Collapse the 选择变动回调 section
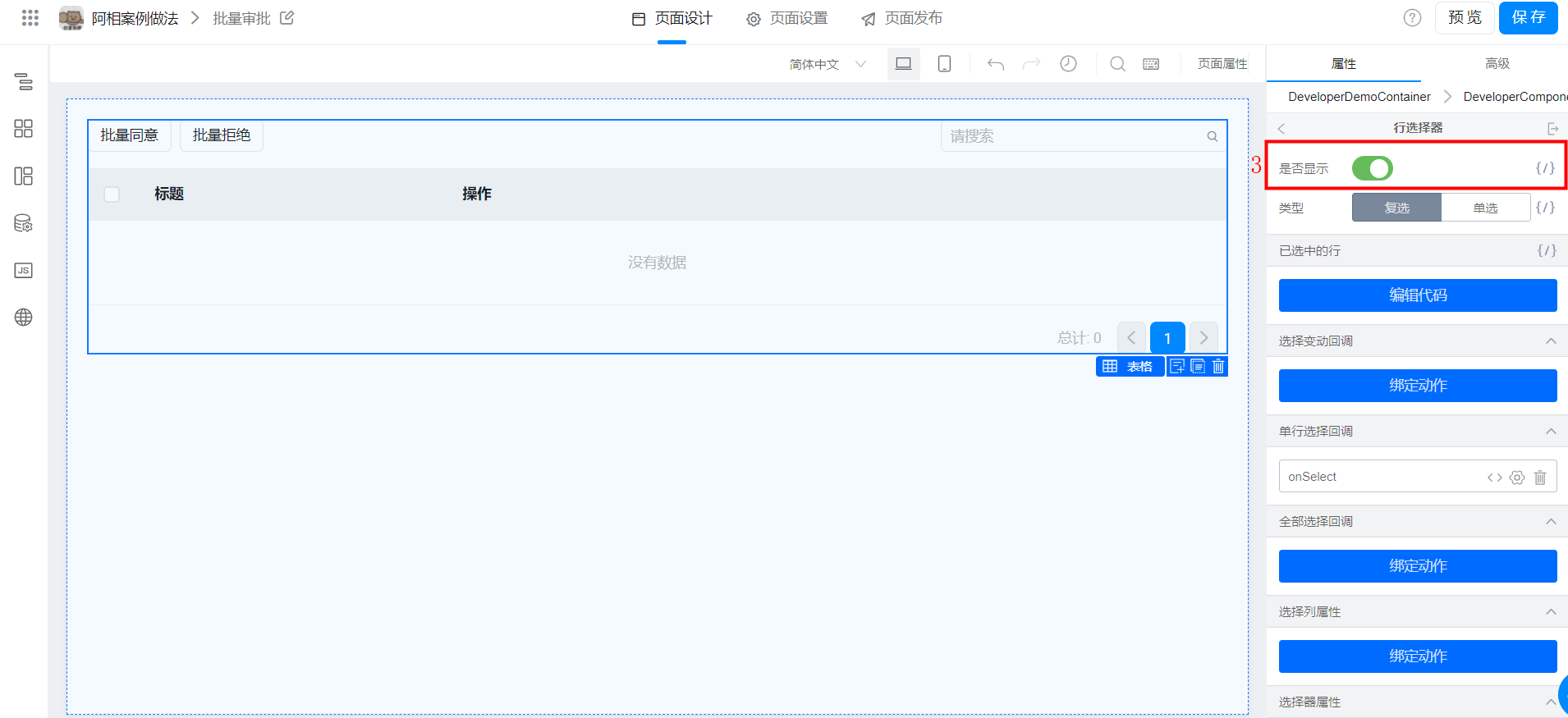1568x718 pixels. tap(1550, 341)
